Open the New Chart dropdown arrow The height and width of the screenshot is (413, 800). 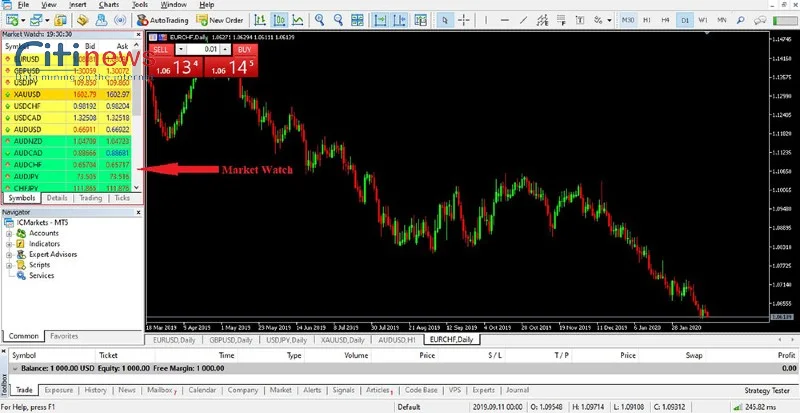click(22, 20)
